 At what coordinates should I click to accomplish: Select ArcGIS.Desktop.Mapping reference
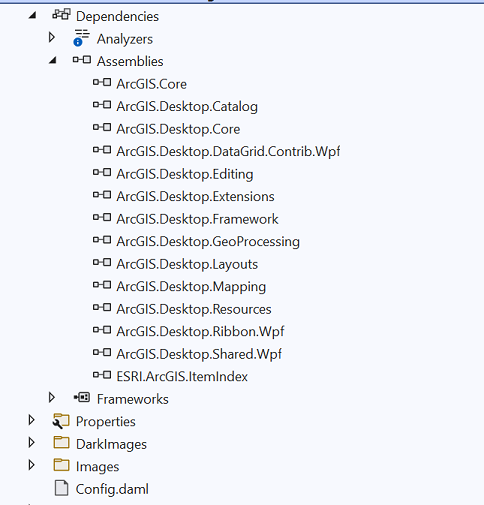191,287
